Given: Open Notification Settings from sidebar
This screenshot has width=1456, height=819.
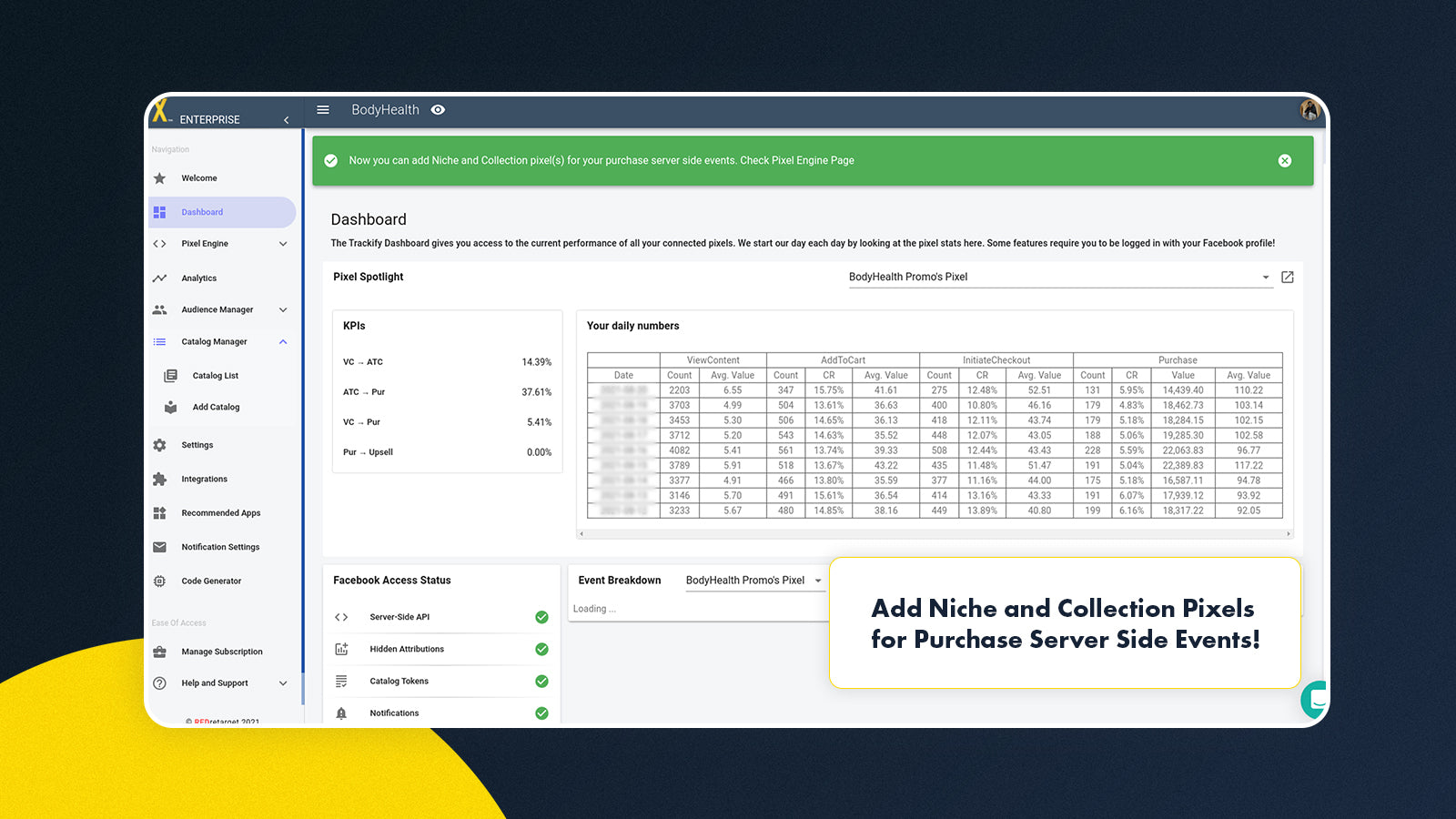Looking at the screenshot, I should (220, 548).
